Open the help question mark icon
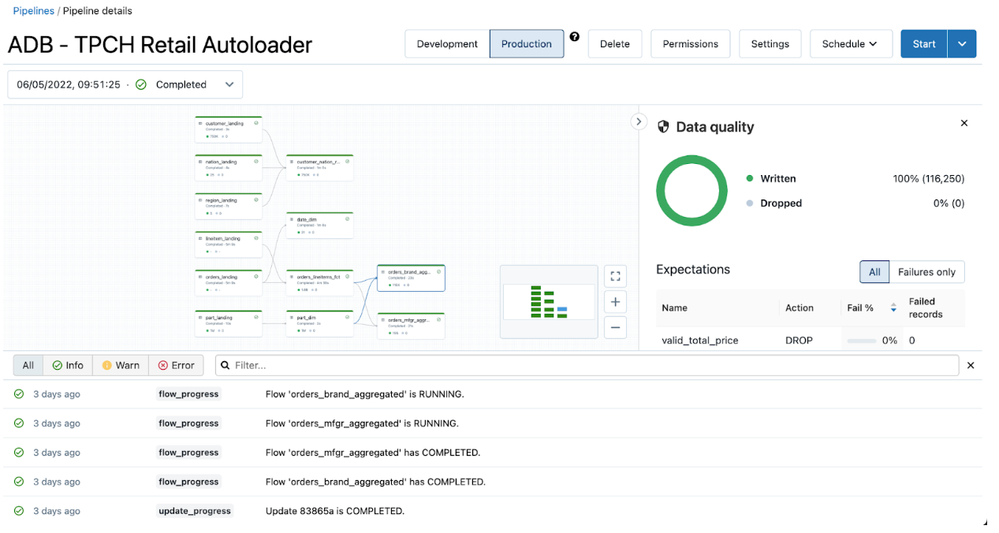The image size is (999, 533). [575, 37]
